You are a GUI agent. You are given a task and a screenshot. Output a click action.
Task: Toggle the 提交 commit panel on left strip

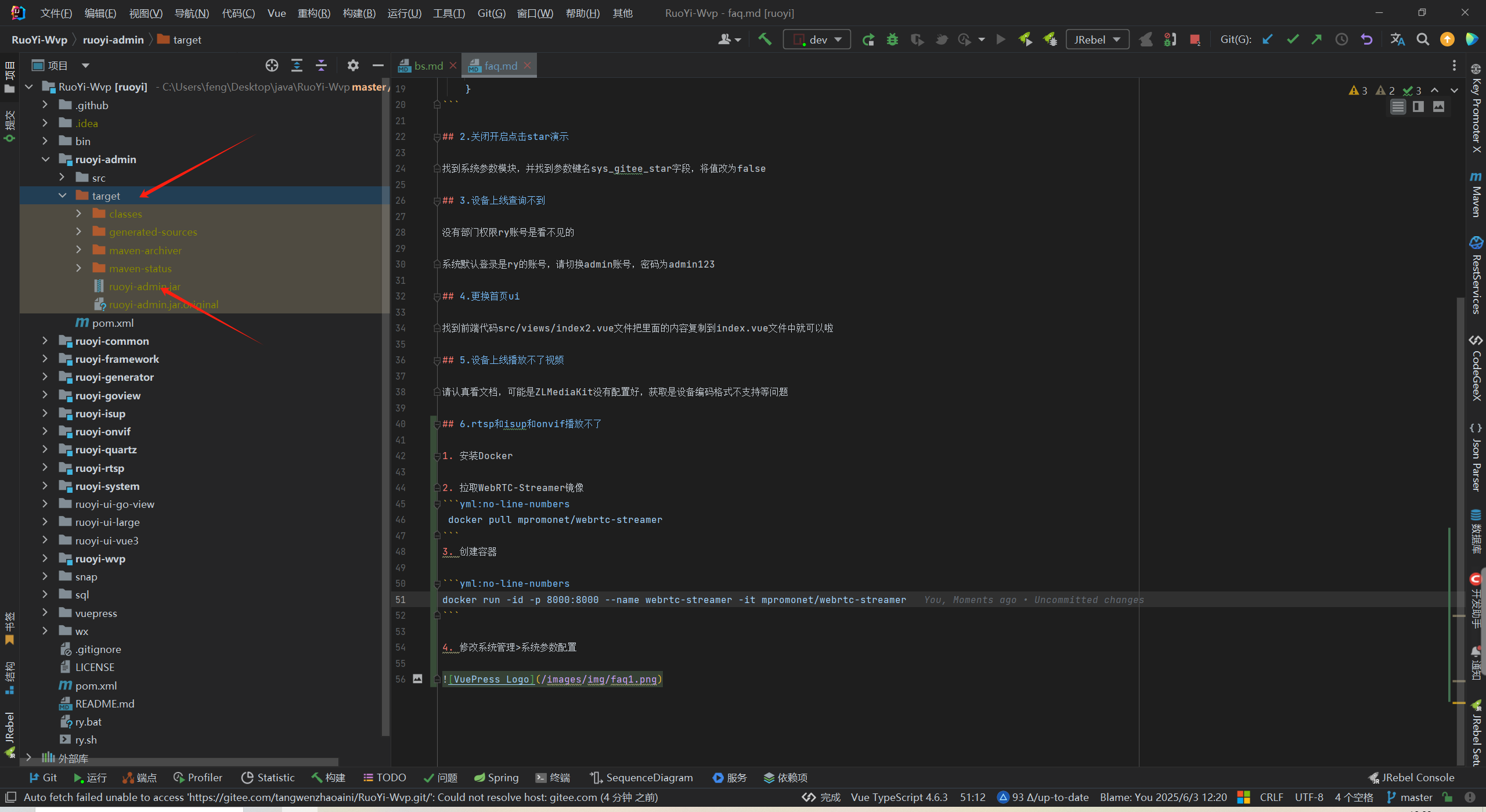9,126
